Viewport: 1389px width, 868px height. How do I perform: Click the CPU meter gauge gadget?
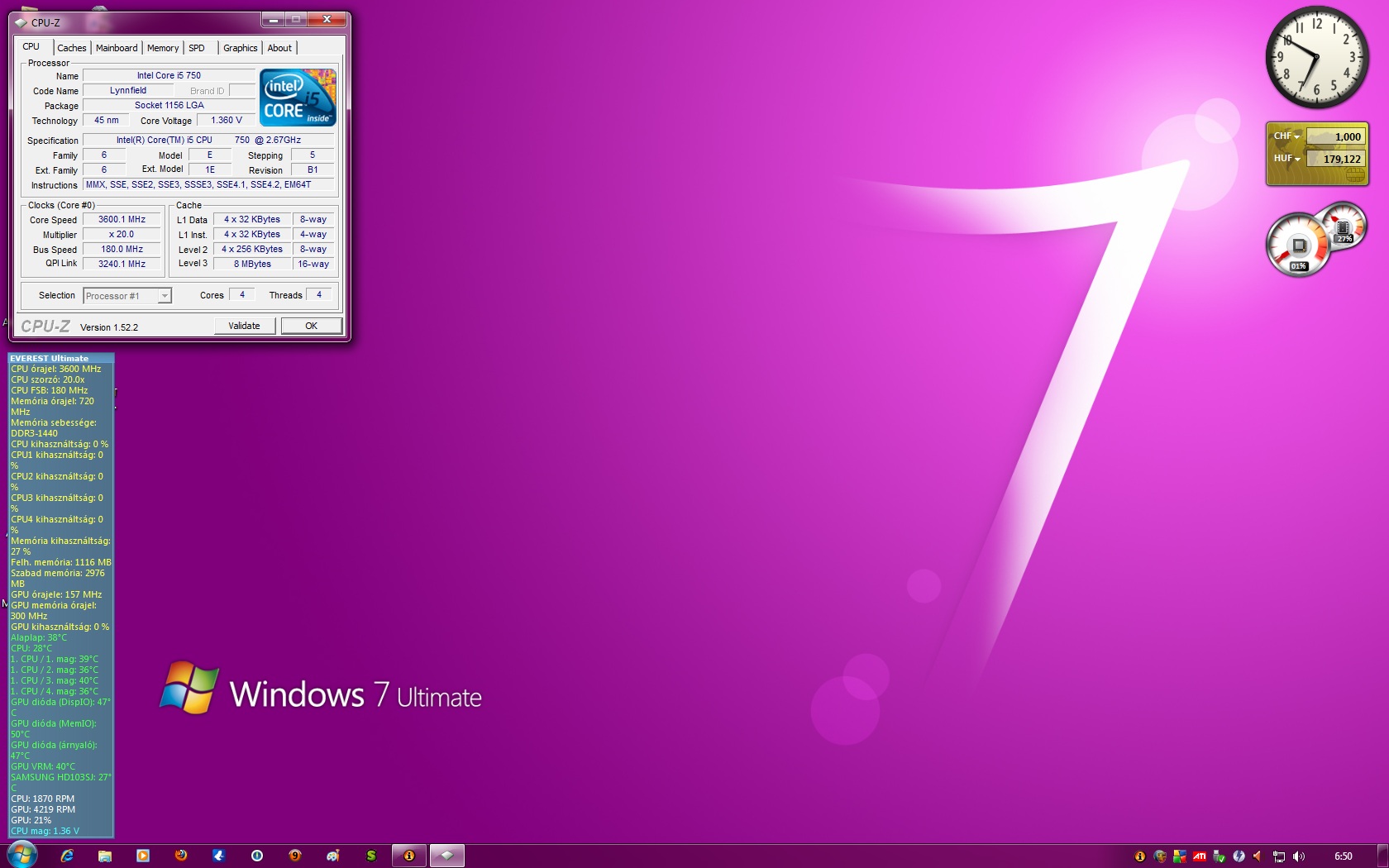[x=1298, y=245]
